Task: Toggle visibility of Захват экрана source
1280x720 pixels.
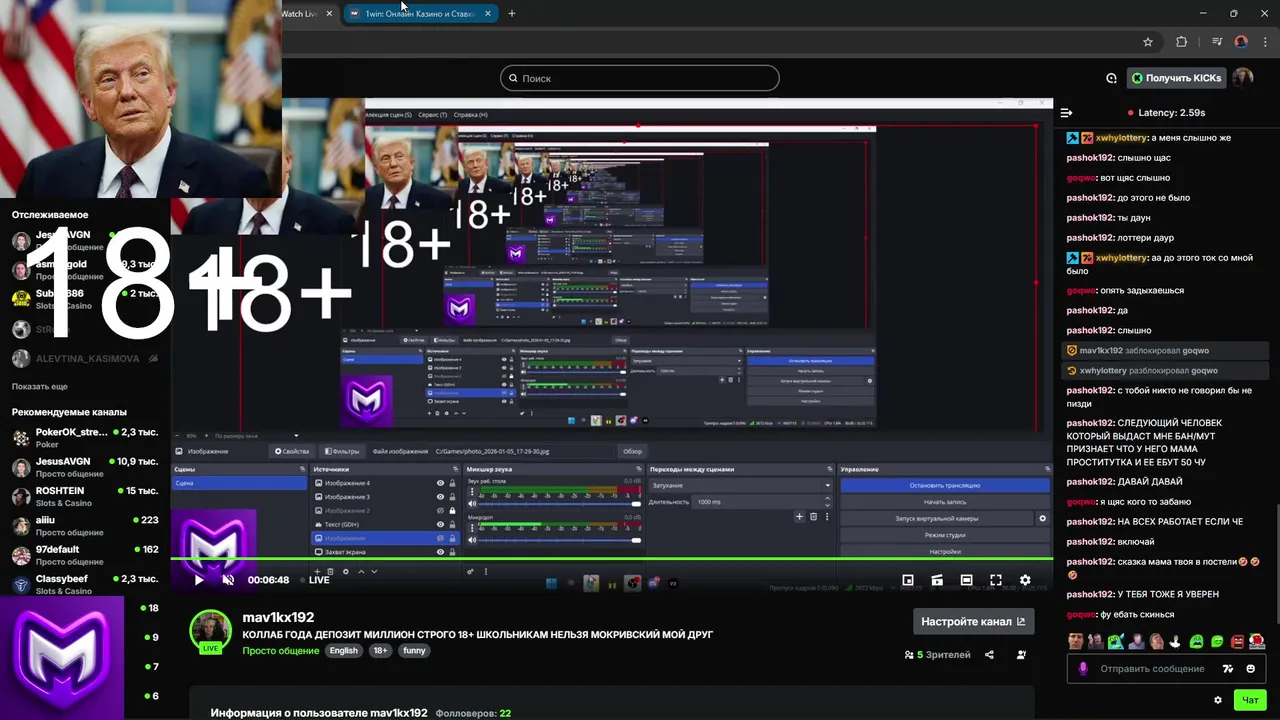Action: coord(440,552)
